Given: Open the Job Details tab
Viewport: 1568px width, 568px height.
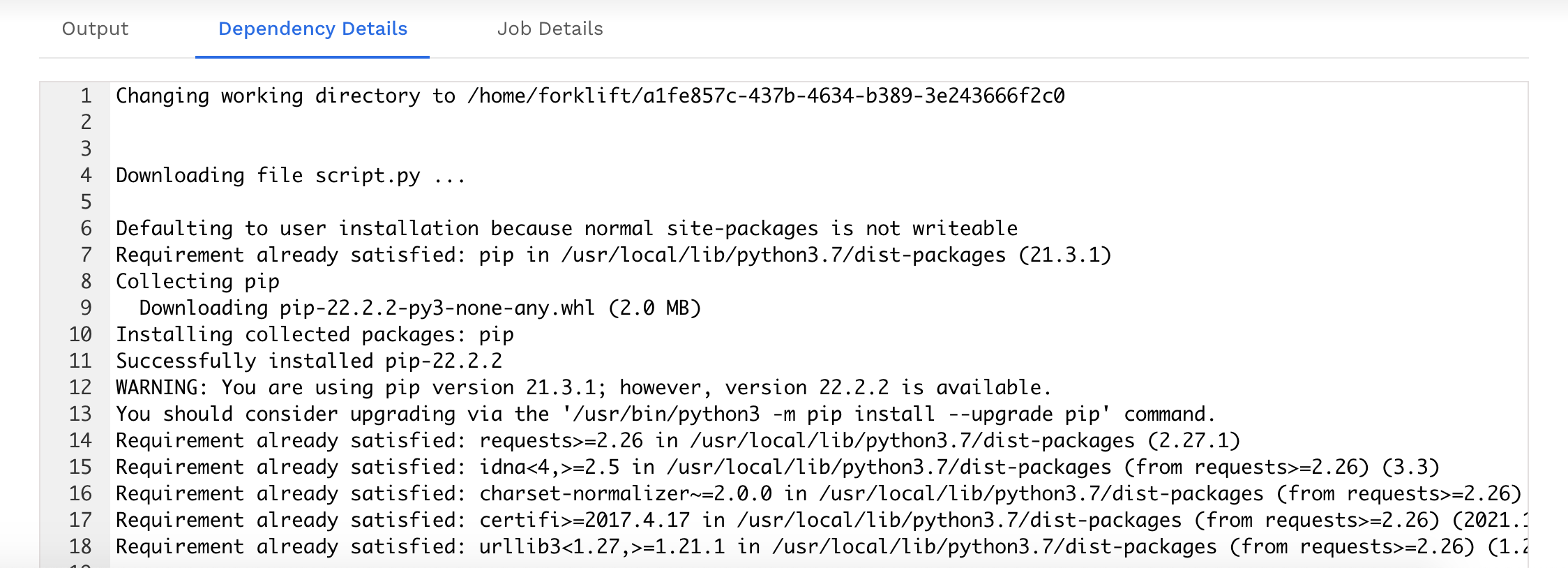Looking at the screenshot, I should (x=550, y=29).
